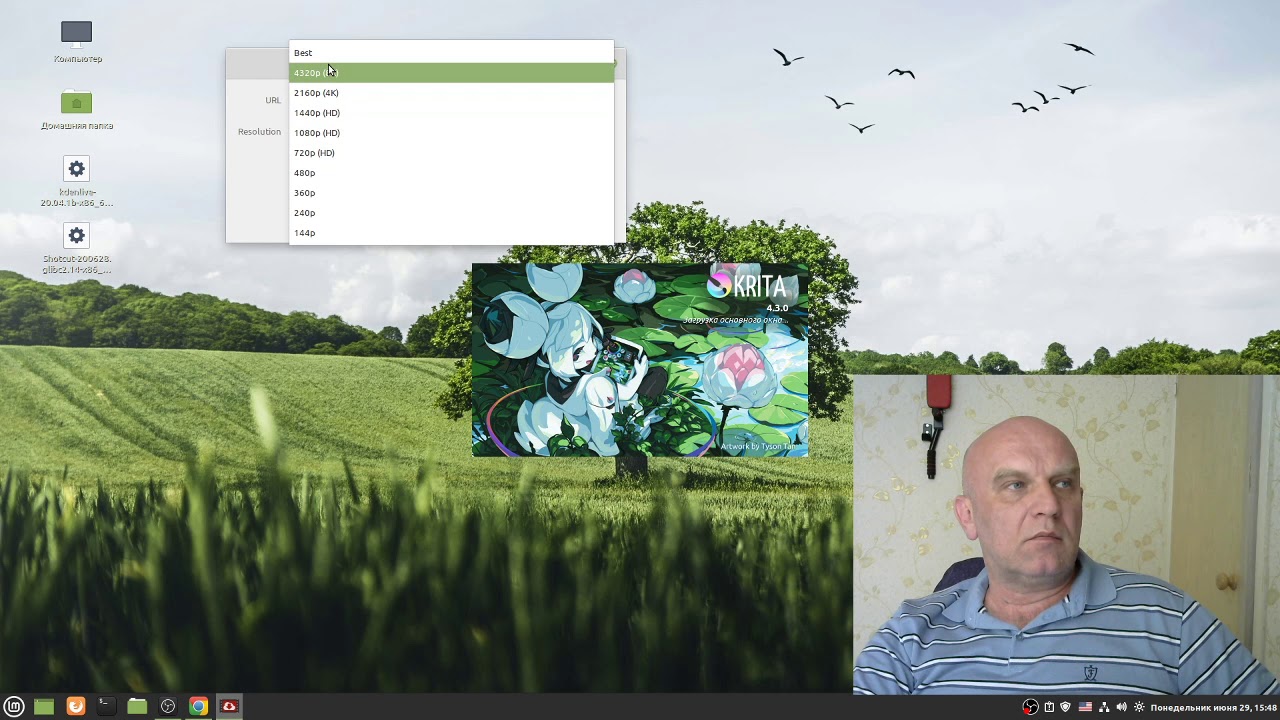The height and width of the screenshot is (720, 1280).
Task: Choose 720p (HD) resolution option
Action: 451,153
